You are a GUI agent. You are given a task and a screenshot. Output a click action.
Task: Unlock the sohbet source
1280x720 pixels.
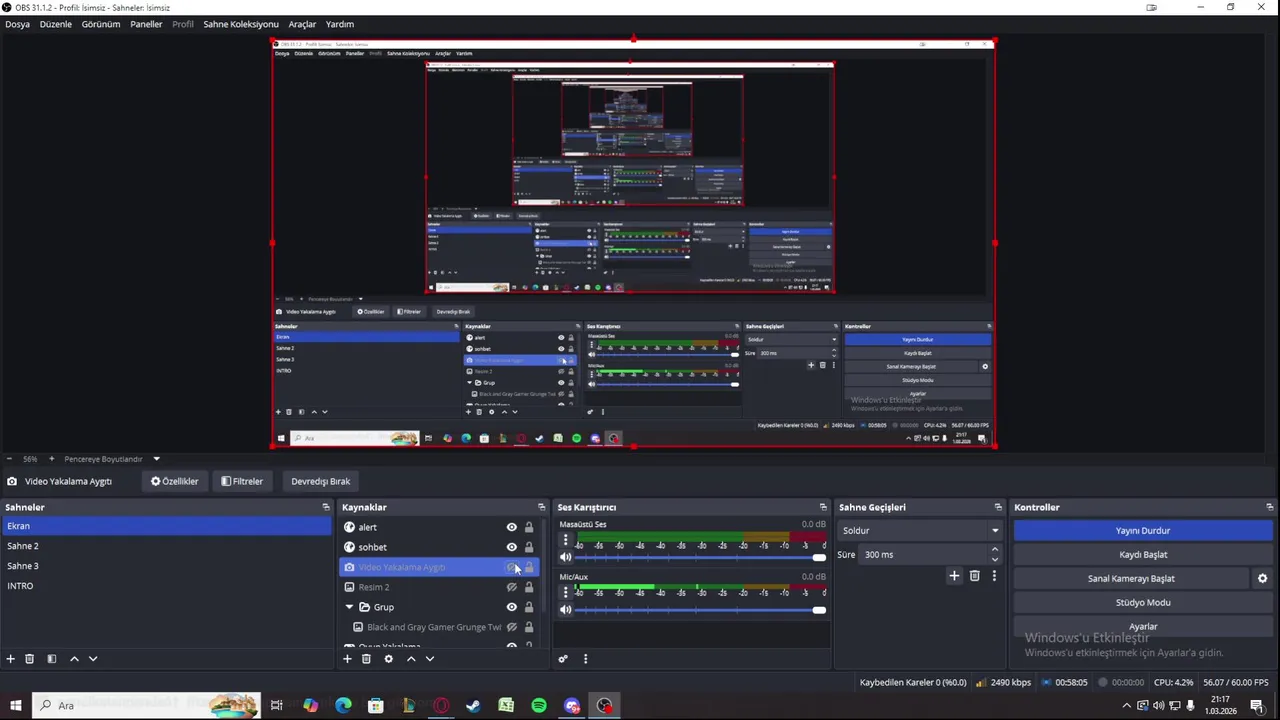point(529,547)
